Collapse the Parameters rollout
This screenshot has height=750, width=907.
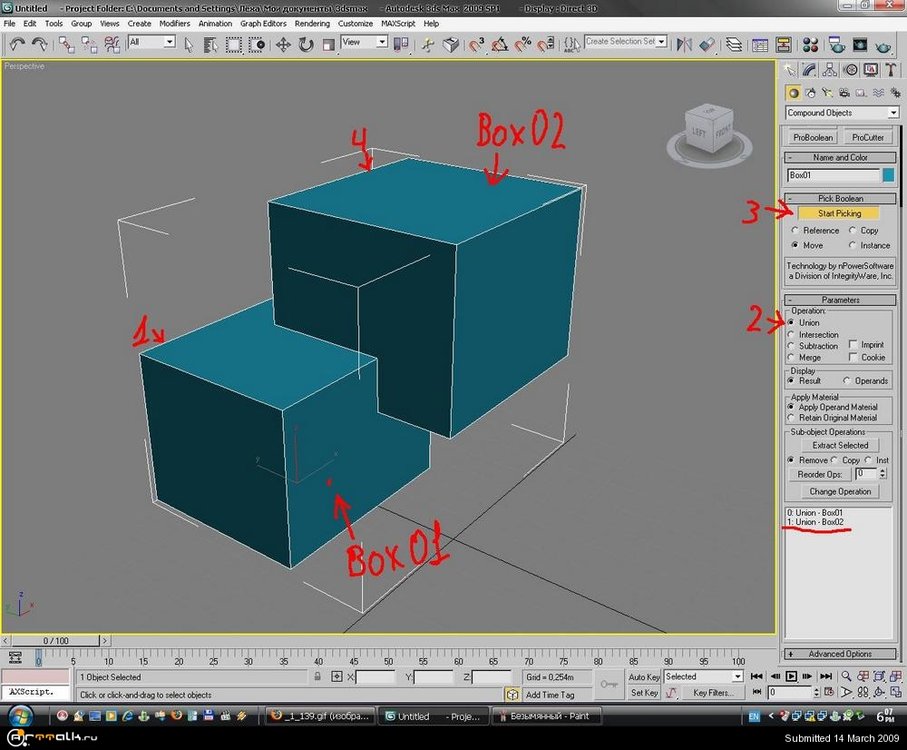(839, 300)
